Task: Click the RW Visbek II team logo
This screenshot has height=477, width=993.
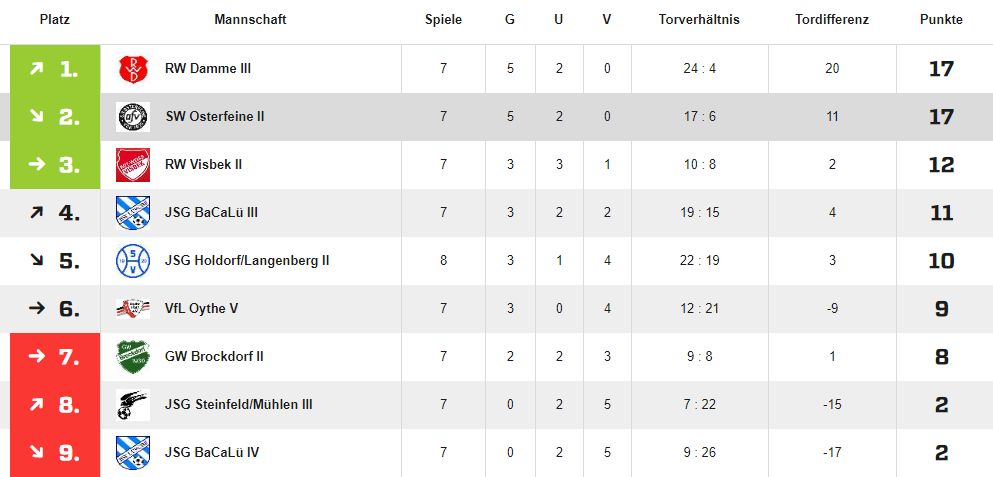Action: click(x=132, y=165)
